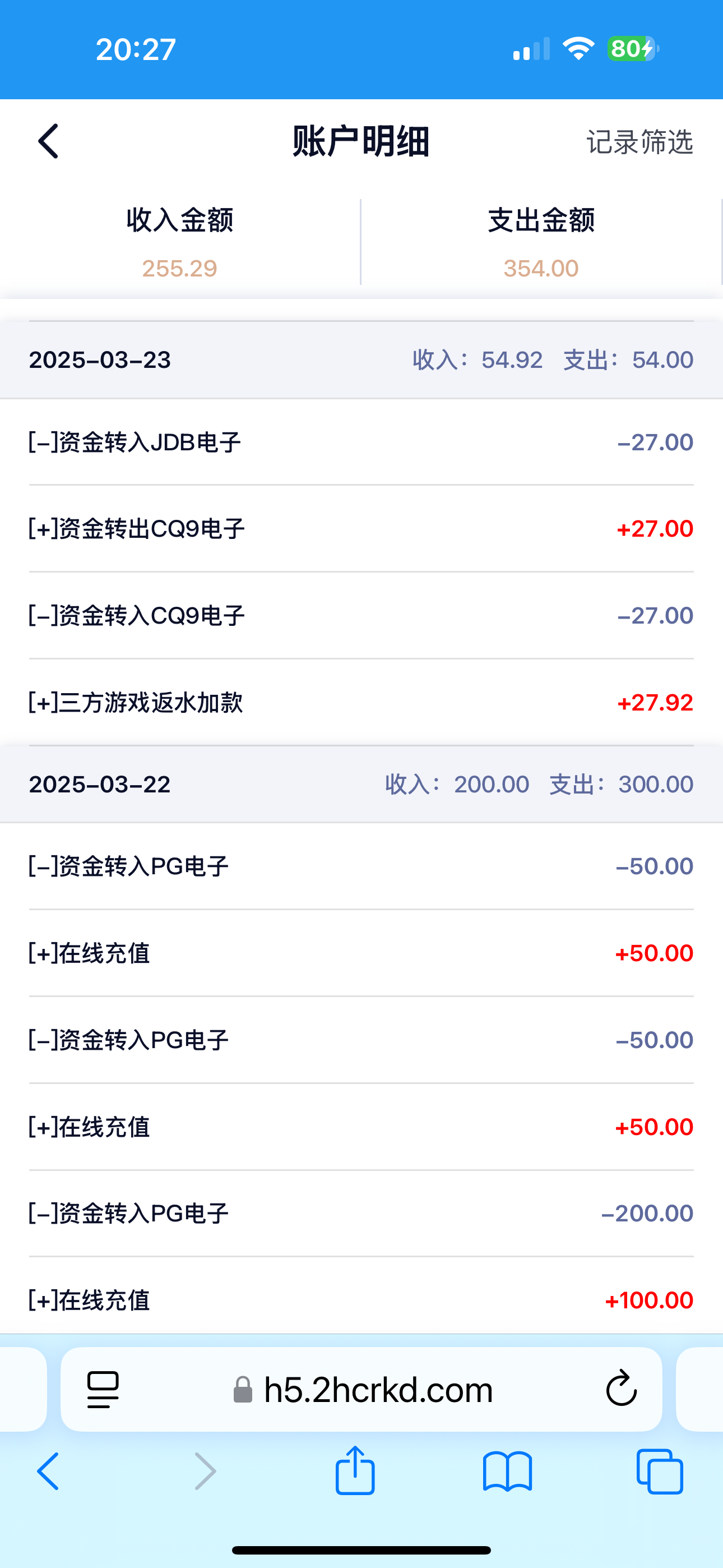Tap the h5.2hcrkd.com address field
The width and height of the screenshot is (723, 1568).
pos(377,1390)
